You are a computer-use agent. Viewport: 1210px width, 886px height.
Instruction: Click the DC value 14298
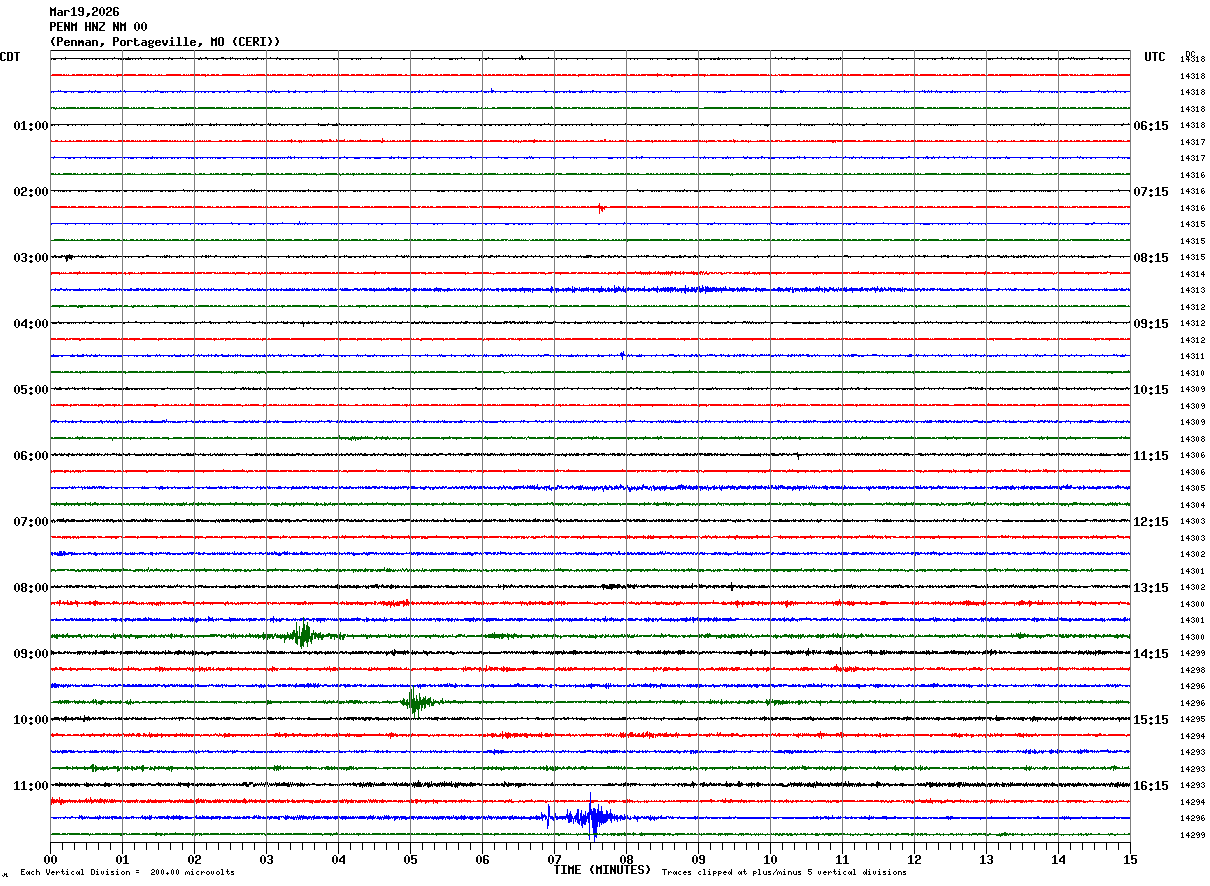tap(1192, 670)
